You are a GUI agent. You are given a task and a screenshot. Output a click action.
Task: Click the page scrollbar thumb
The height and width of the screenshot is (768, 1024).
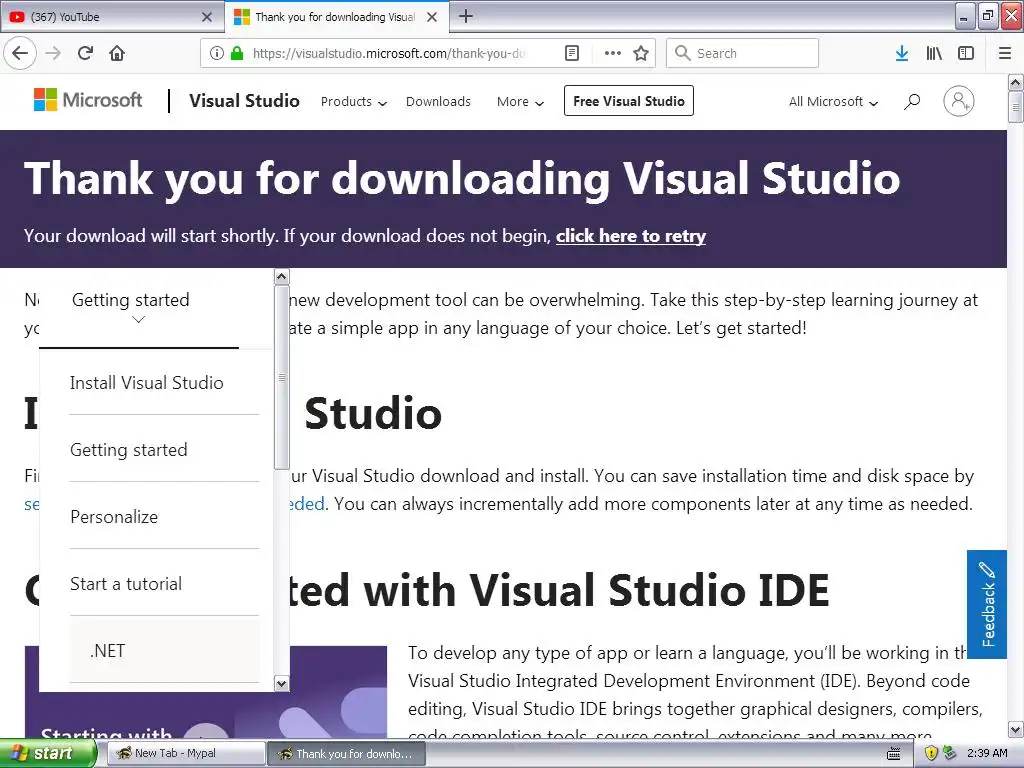pyautogui.click(x=1015, y=107)
